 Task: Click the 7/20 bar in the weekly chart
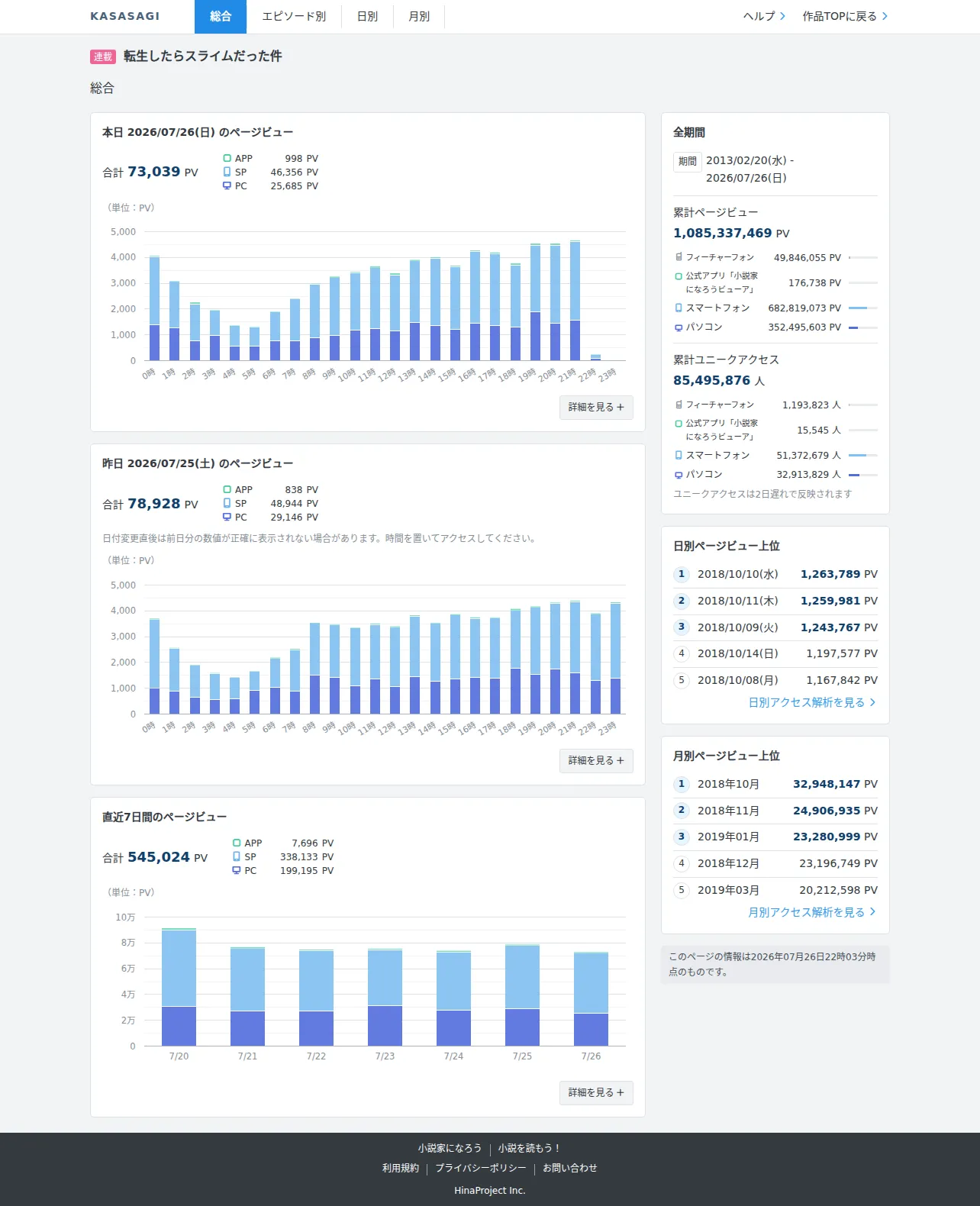point(179,987)
